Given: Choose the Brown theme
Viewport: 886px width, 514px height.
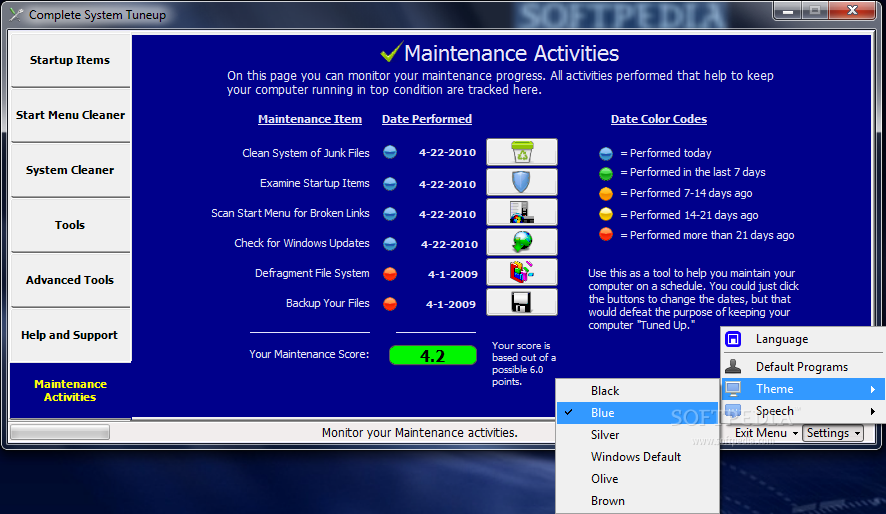Looking at the screenshot, I should click(637, 501).
